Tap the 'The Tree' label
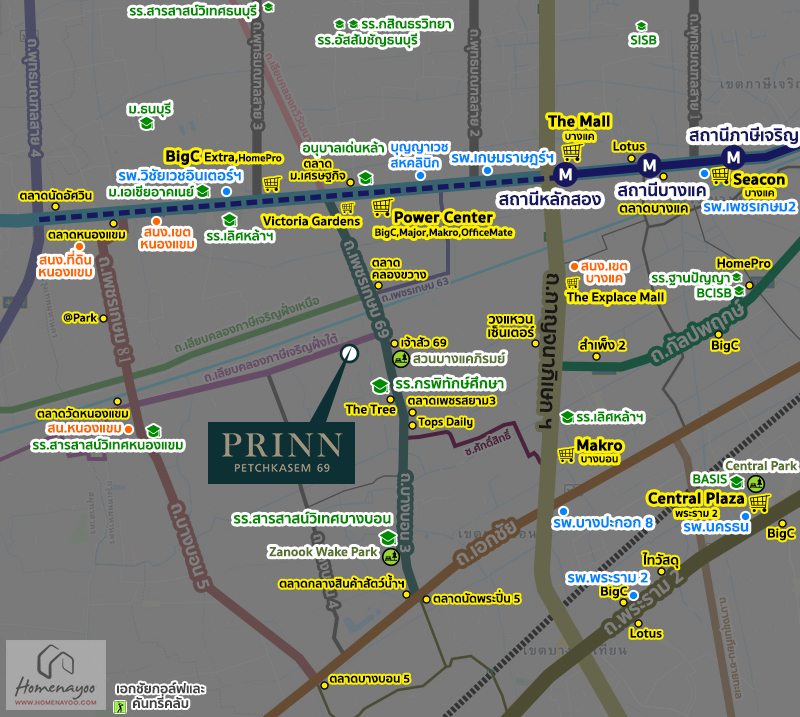The width and height of the screenshot is (800, 717). (x=370, y=409)
